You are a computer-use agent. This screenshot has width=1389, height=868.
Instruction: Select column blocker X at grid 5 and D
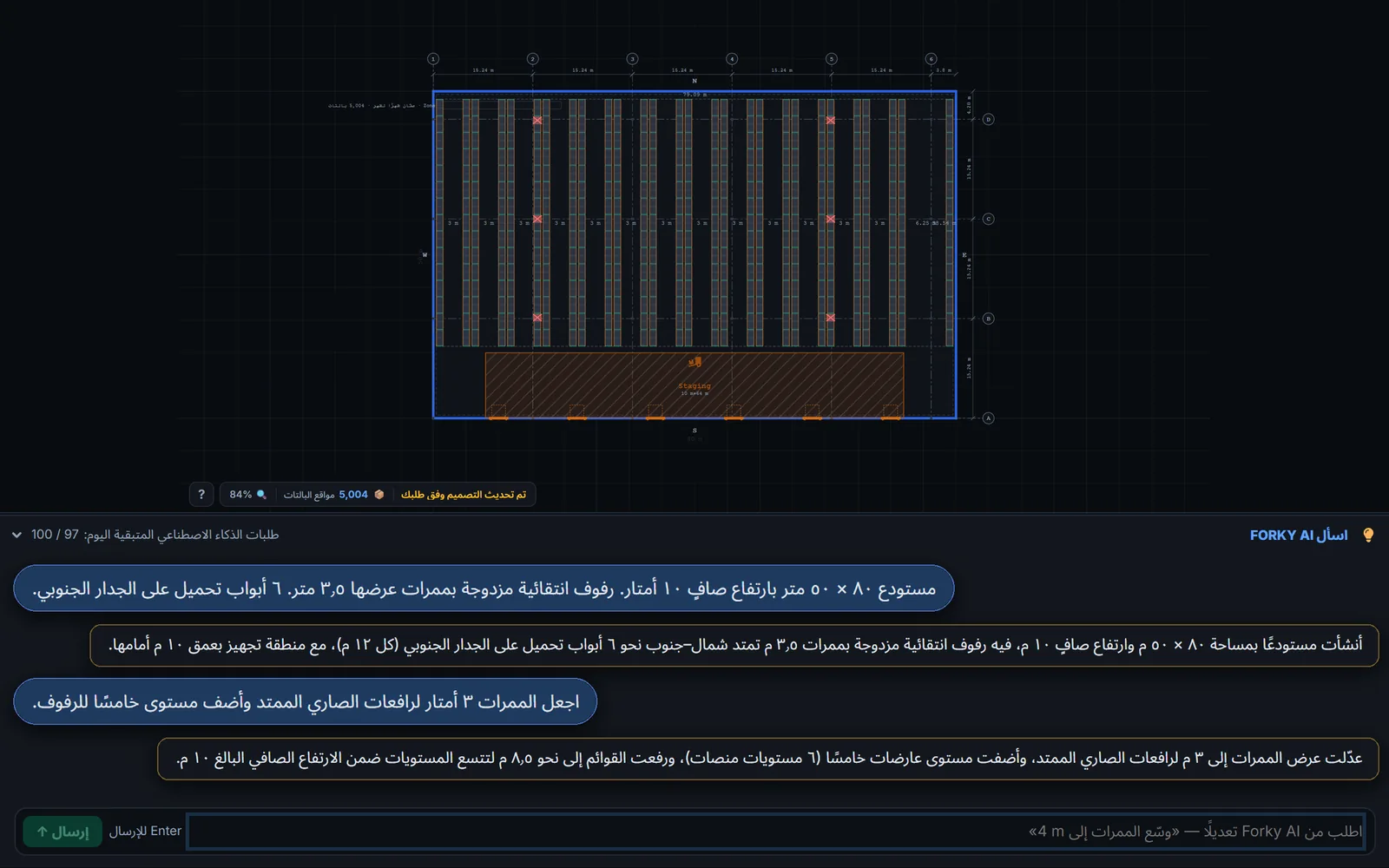click(x=831, y=120)
